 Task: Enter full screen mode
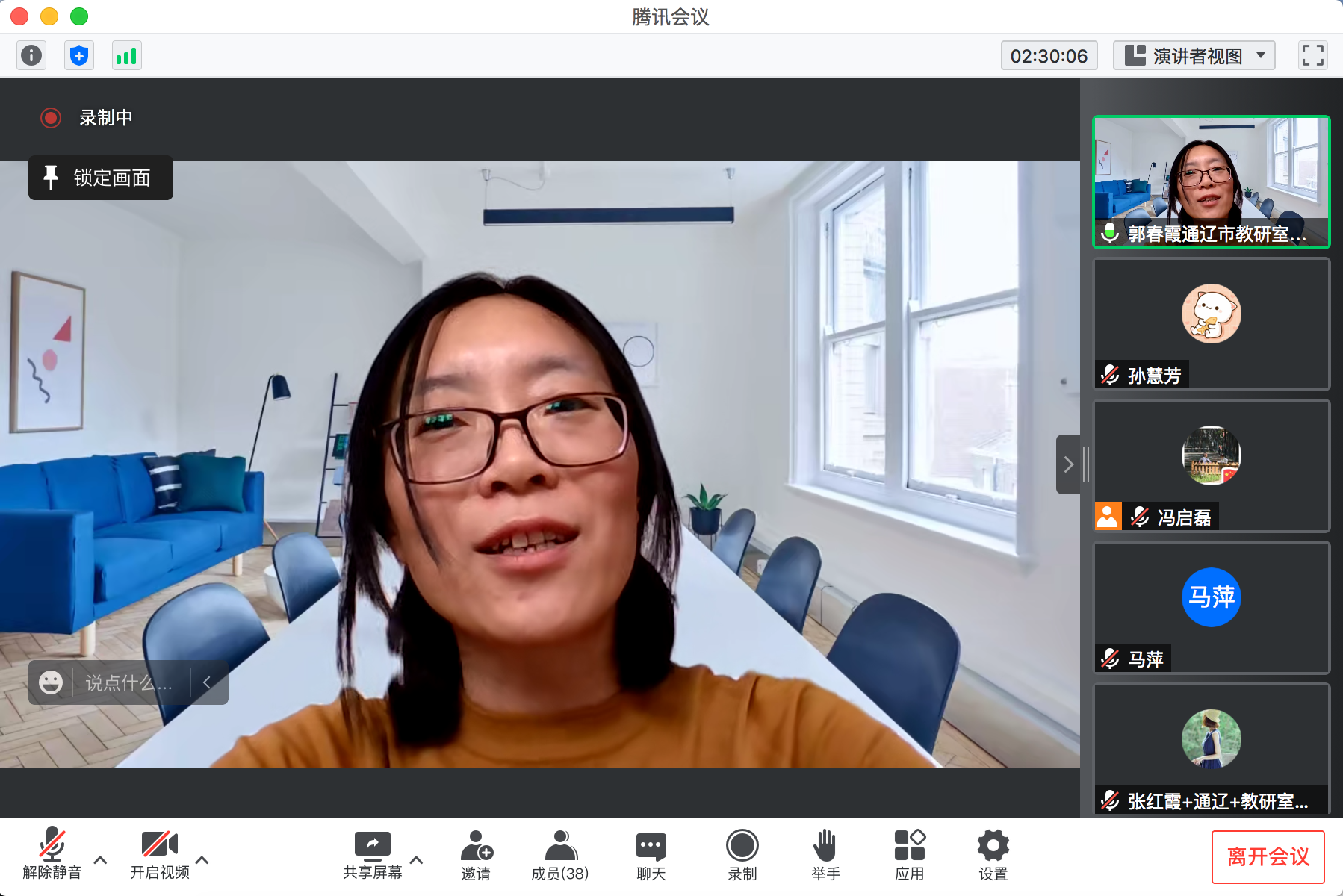pyautogui.click(x=1312, y=55)
